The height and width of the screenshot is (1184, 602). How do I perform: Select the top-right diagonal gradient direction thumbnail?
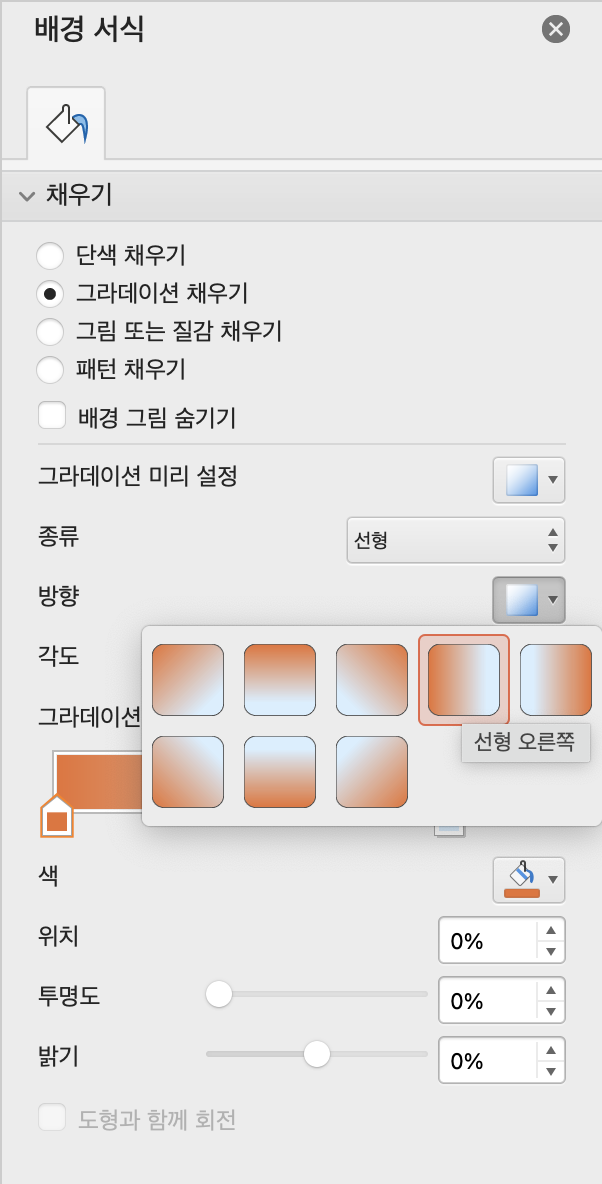(x=372, y=680)
